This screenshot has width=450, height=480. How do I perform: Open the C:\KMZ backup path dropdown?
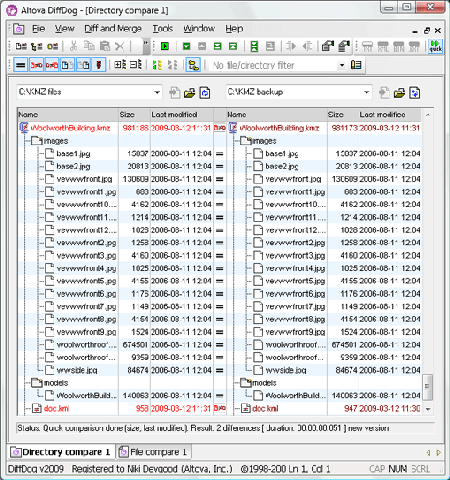[366, 92]
